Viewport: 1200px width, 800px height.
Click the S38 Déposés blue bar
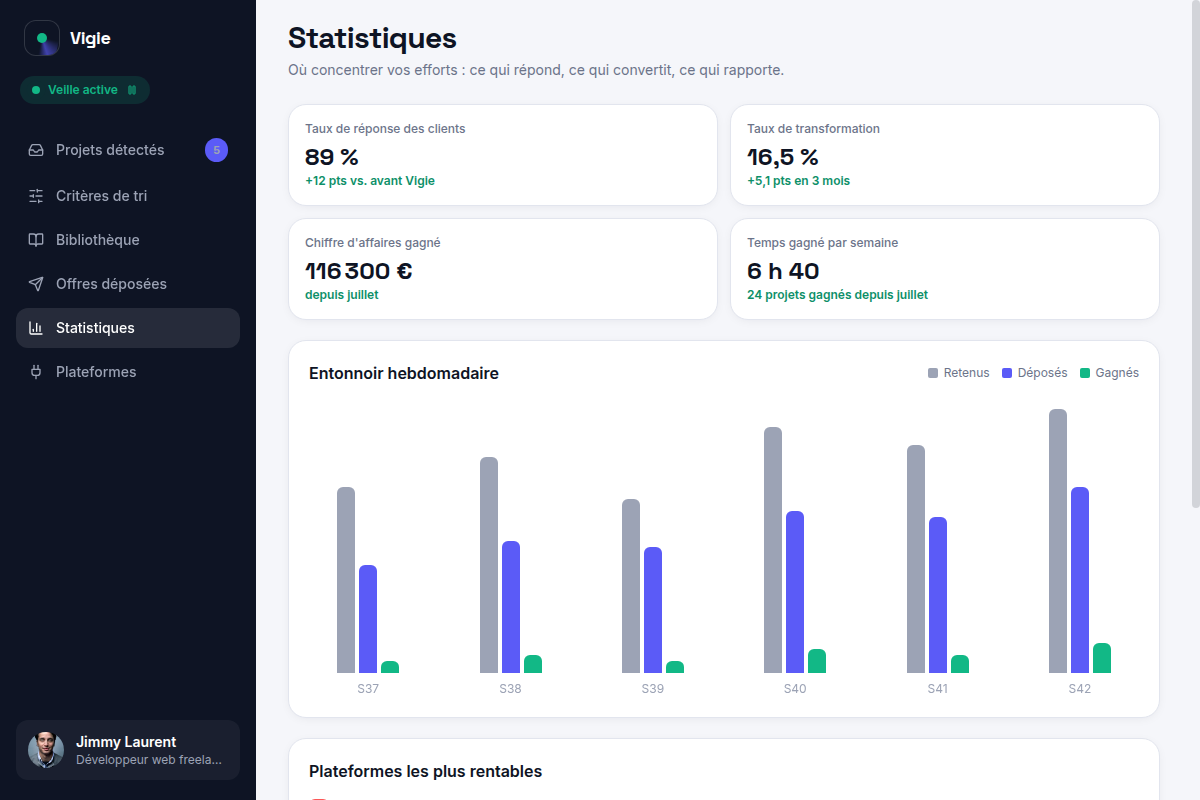point(511,607)
